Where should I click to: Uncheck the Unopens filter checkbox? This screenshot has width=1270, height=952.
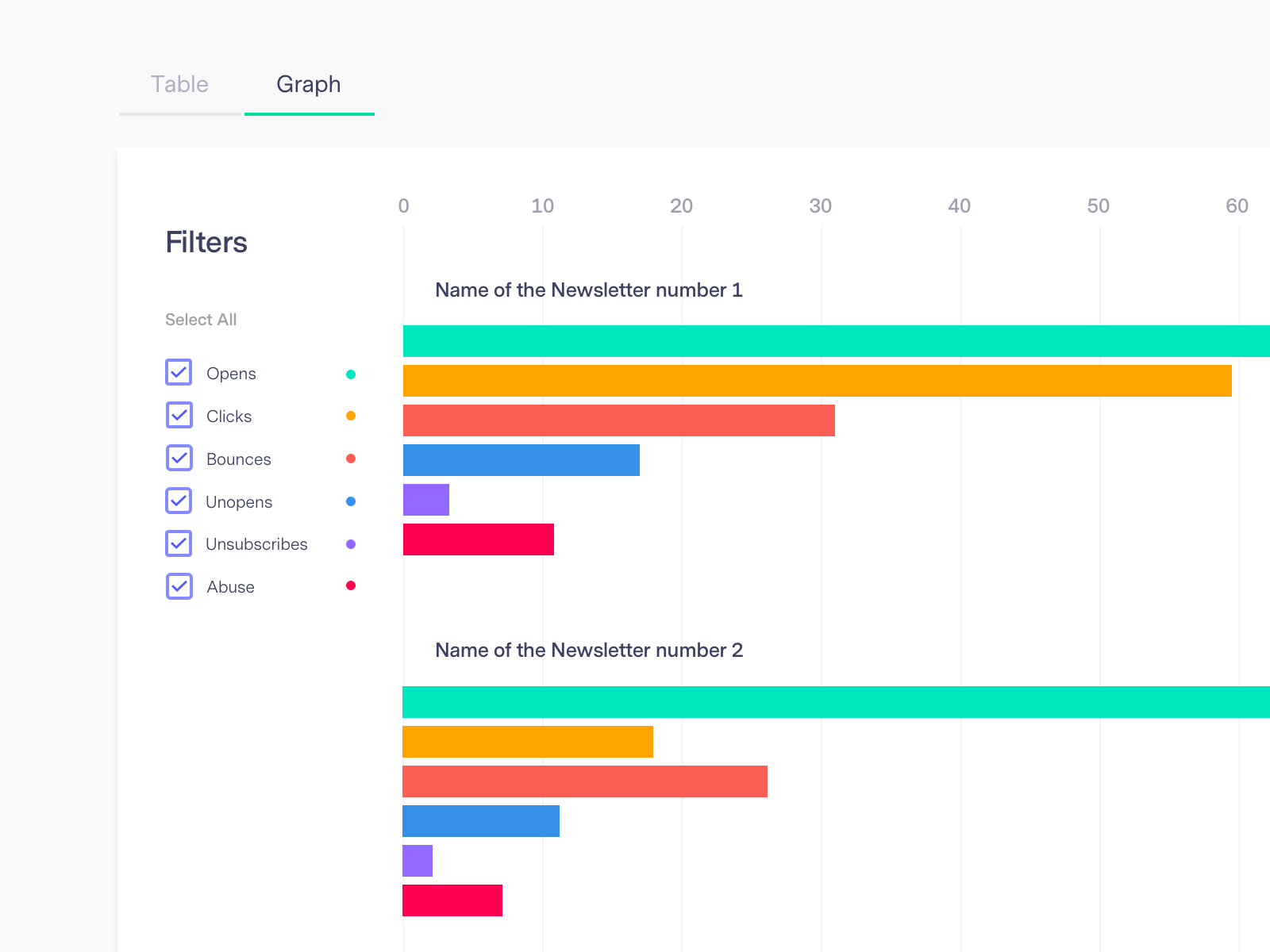[x=179, y=501]
